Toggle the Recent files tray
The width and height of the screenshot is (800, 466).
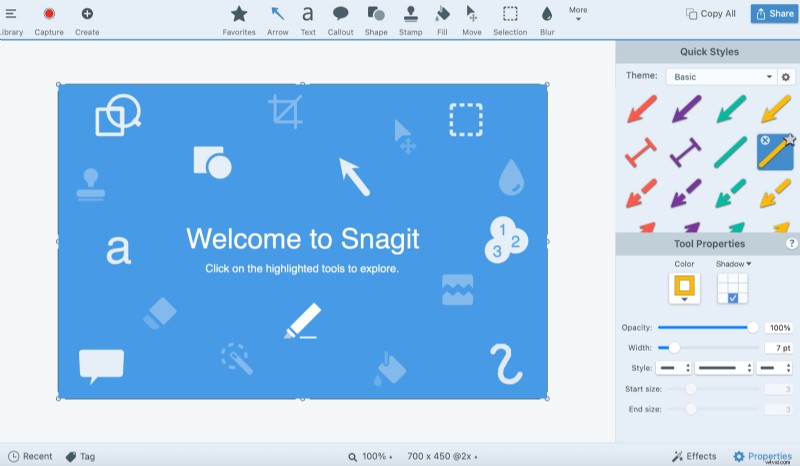coord(30,456)
